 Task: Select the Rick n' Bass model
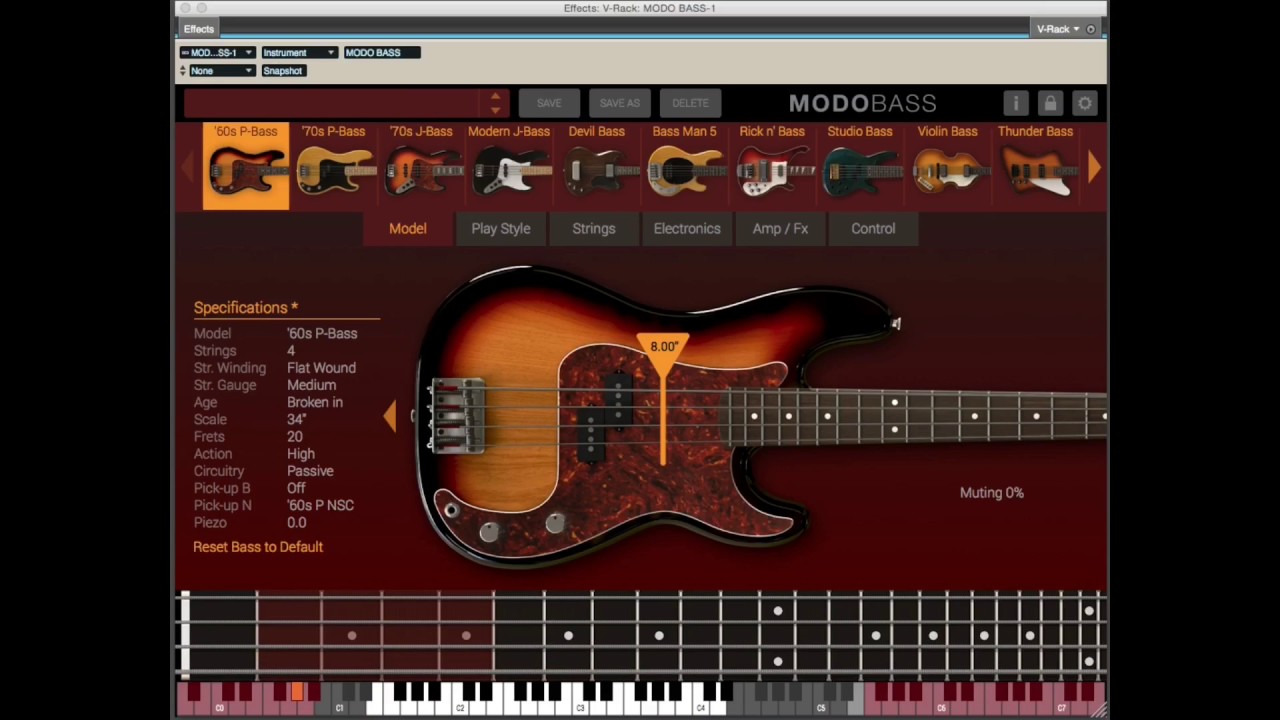pyautogui.click(x=772, y=166)
